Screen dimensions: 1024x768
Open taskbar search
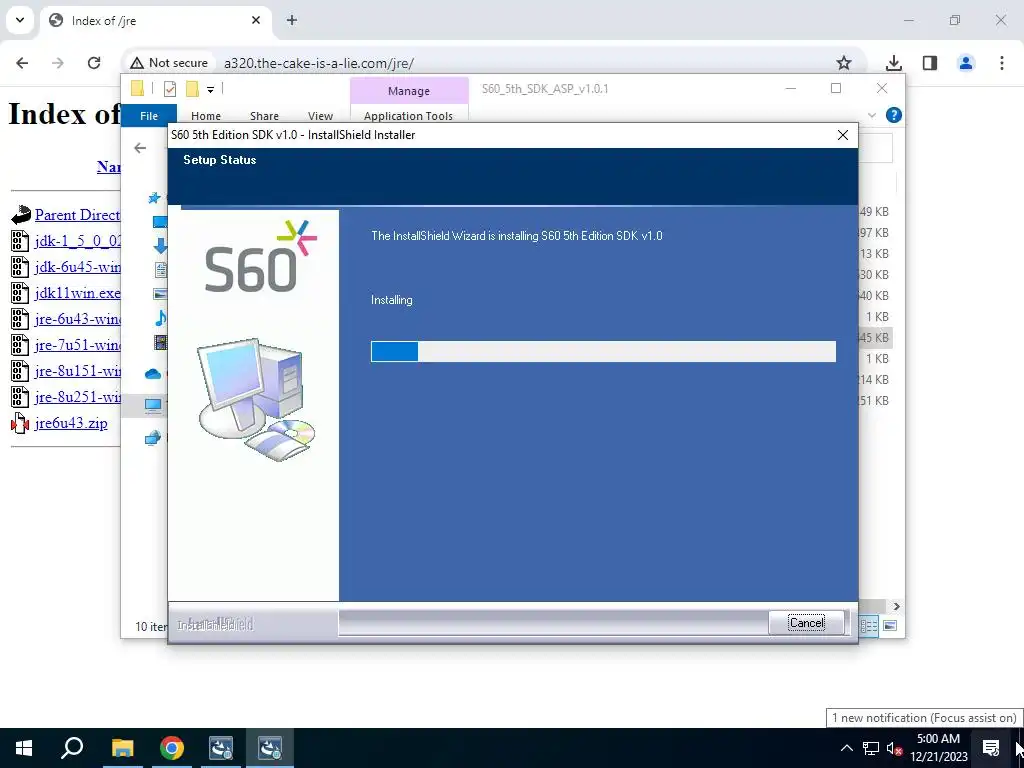(x=72, y=748)
